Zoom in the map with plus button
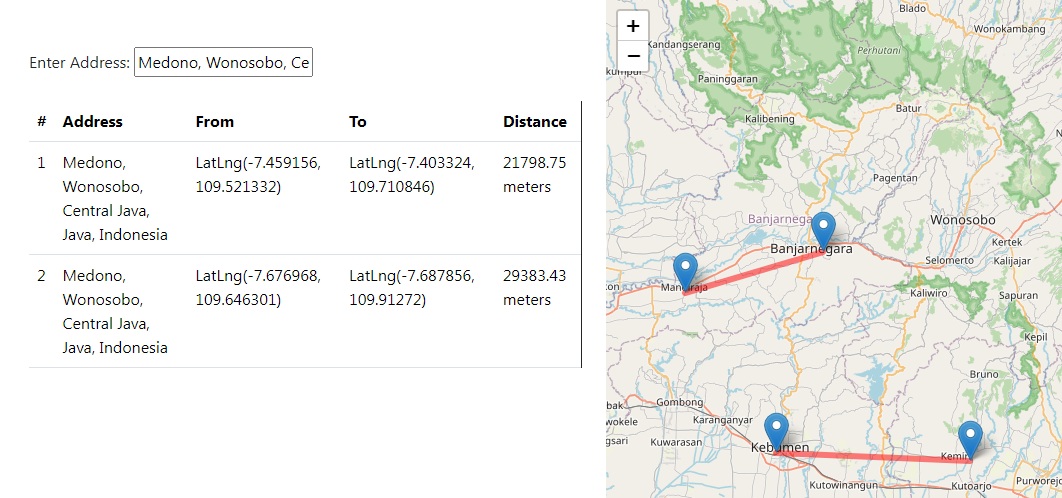 point(633,26)
